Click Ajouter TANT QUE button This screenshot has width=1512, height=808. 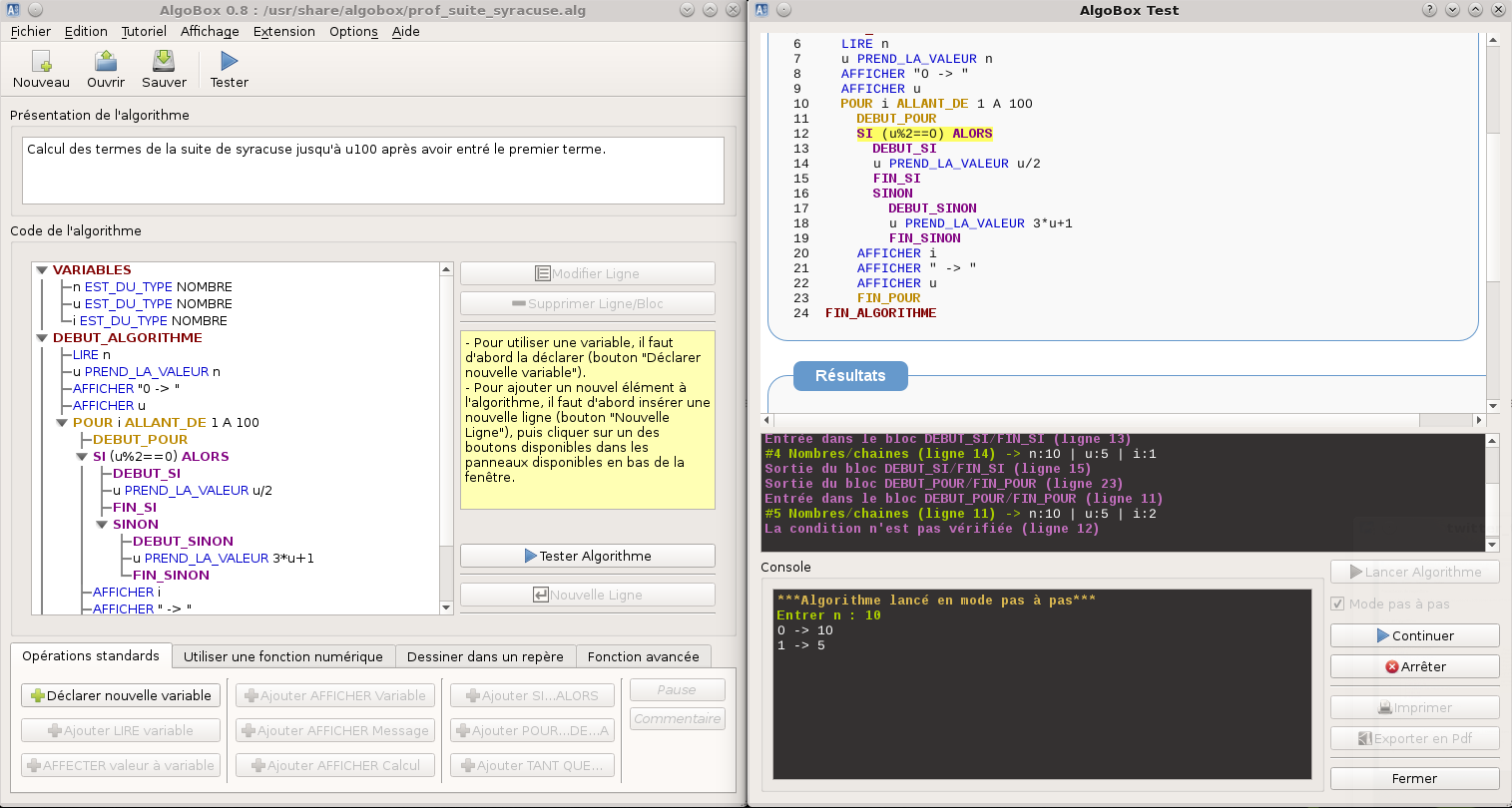coord(532,765)
